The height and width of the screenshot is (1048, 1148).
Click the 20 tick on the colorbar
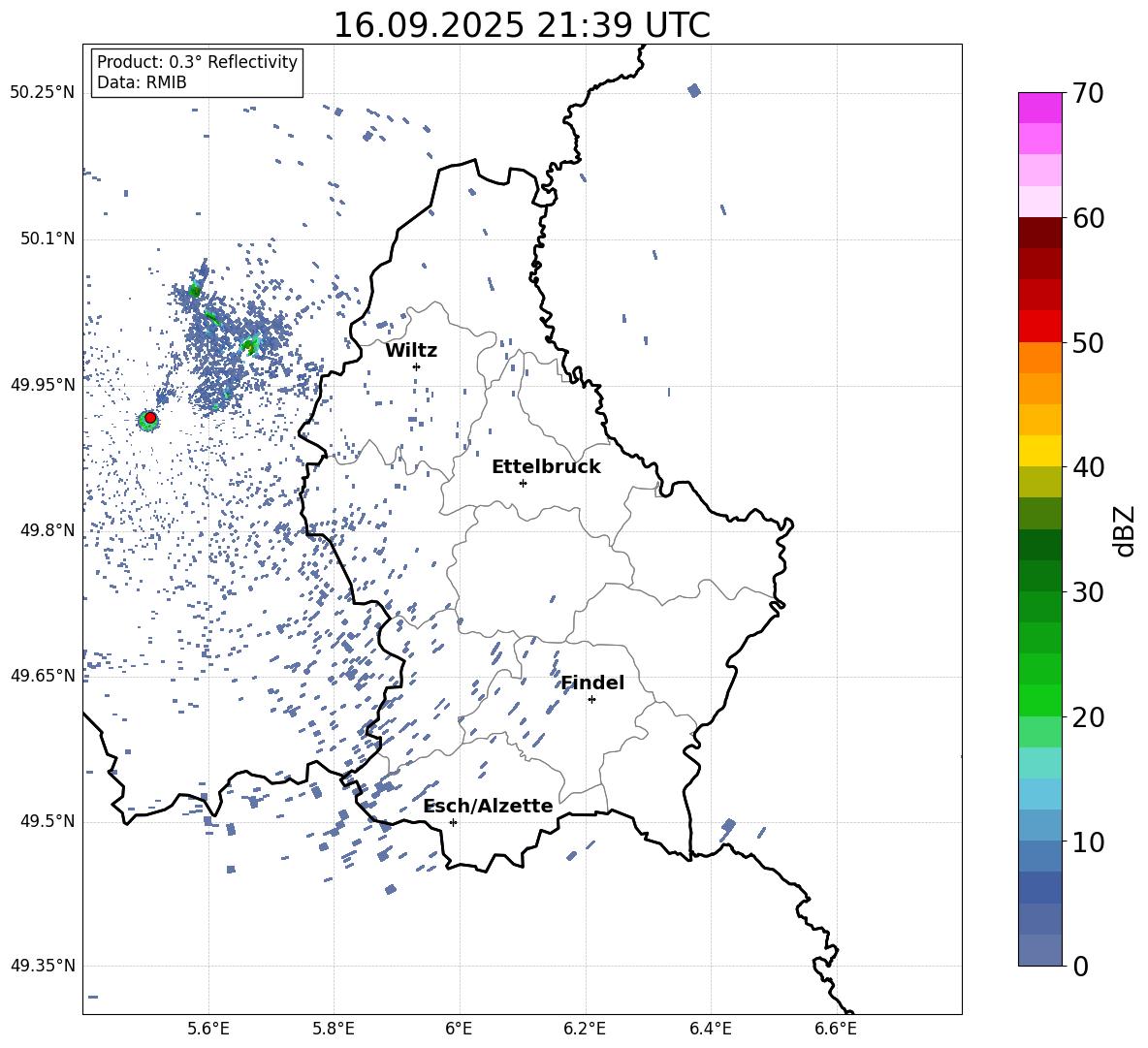[x=1088, y=717]
